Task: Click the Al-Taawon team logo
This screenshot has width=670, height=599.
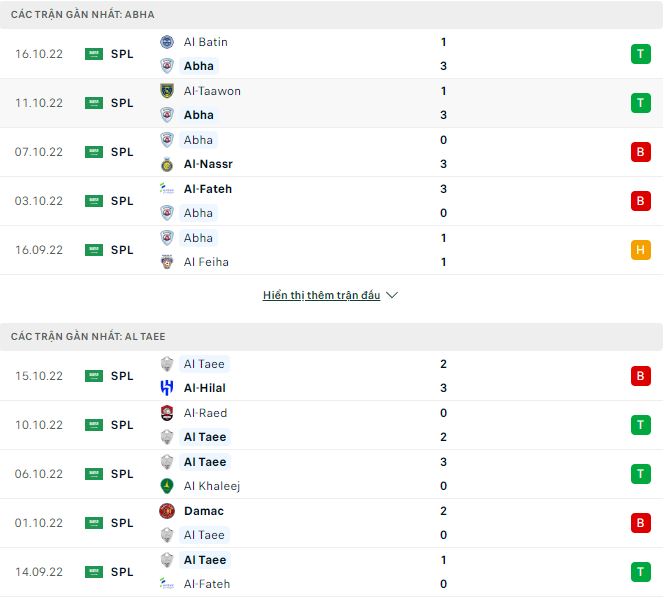Action: point(167,91)
